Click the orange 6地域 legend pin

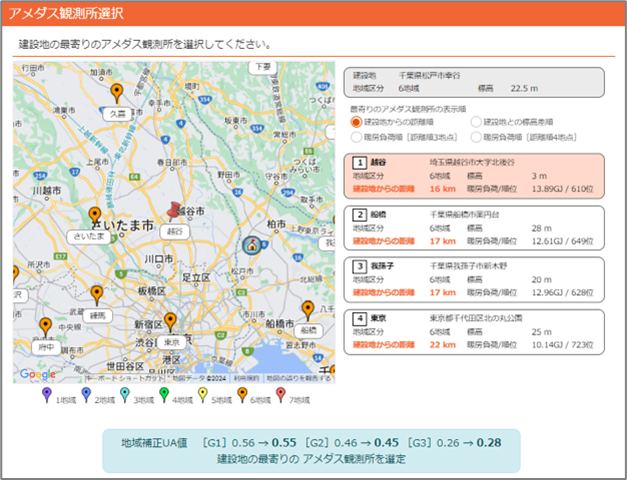(x=242, y=394)
